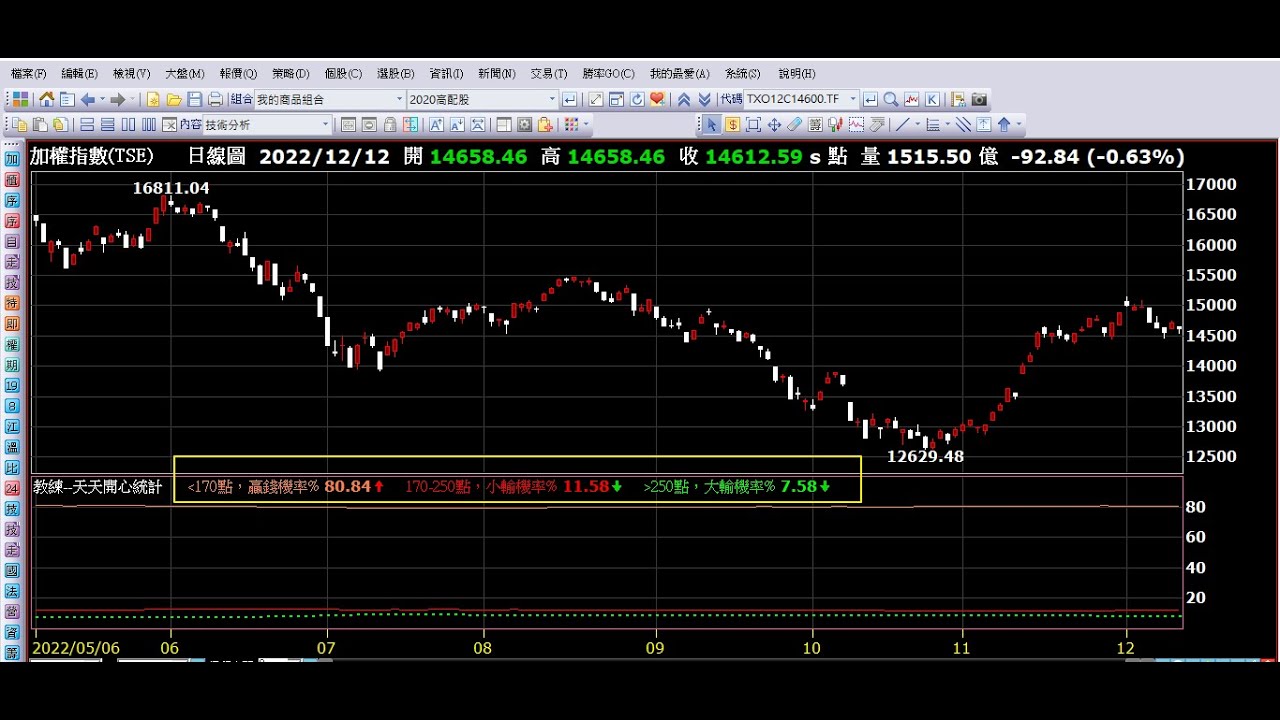
Task: Click the 法 sidebar button
Action: (x=12, y=591)
